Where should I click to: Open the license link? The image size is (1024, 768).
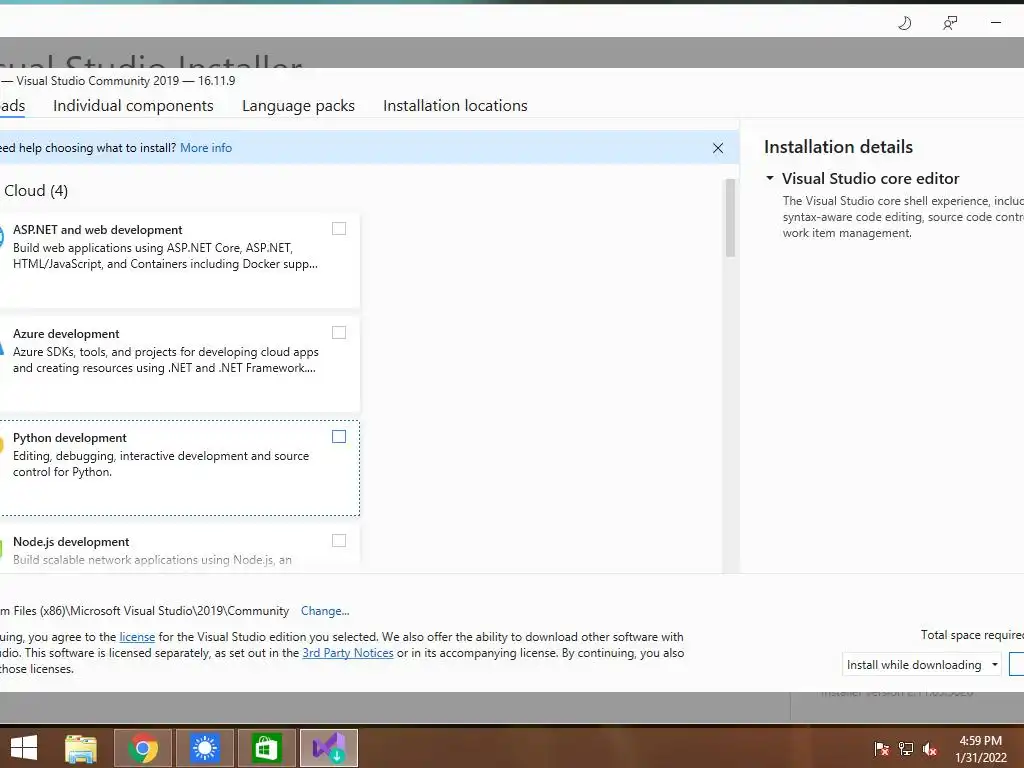tap(137, 637)
